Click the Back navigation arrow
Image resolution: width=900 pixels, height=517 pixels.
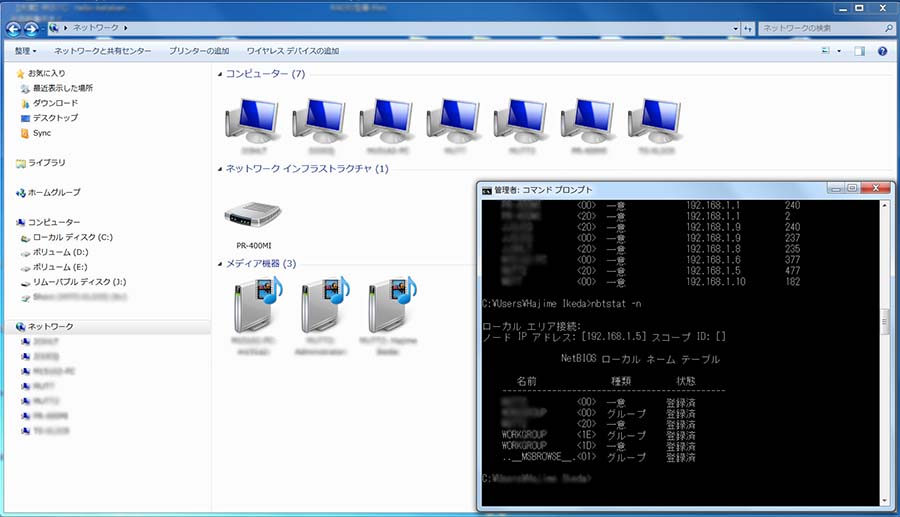(x=13, y=27)
